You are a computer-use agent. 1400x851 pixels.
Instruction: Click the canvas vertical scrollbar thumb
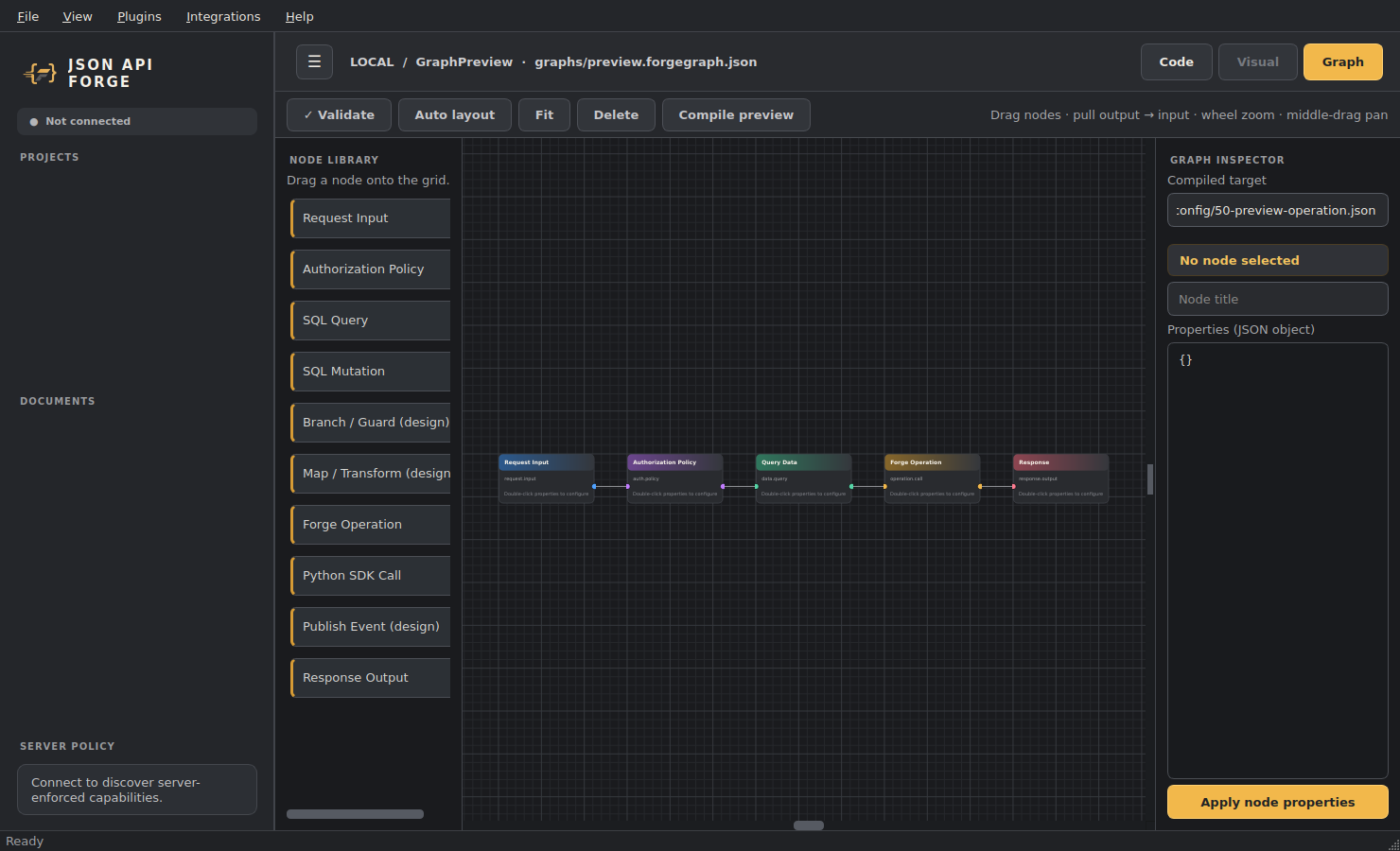(x=1150, y=479)
